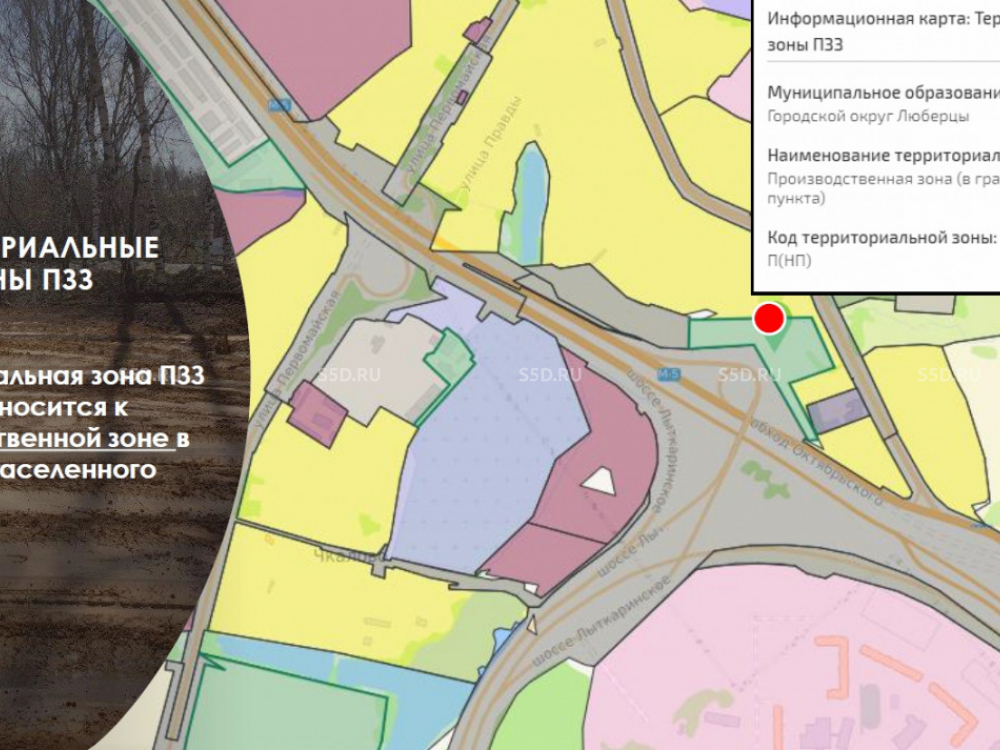Click the 'Код территориальной зоны' heading
The width and height of the screenshot is (1000, 750).
coord(880,238)
